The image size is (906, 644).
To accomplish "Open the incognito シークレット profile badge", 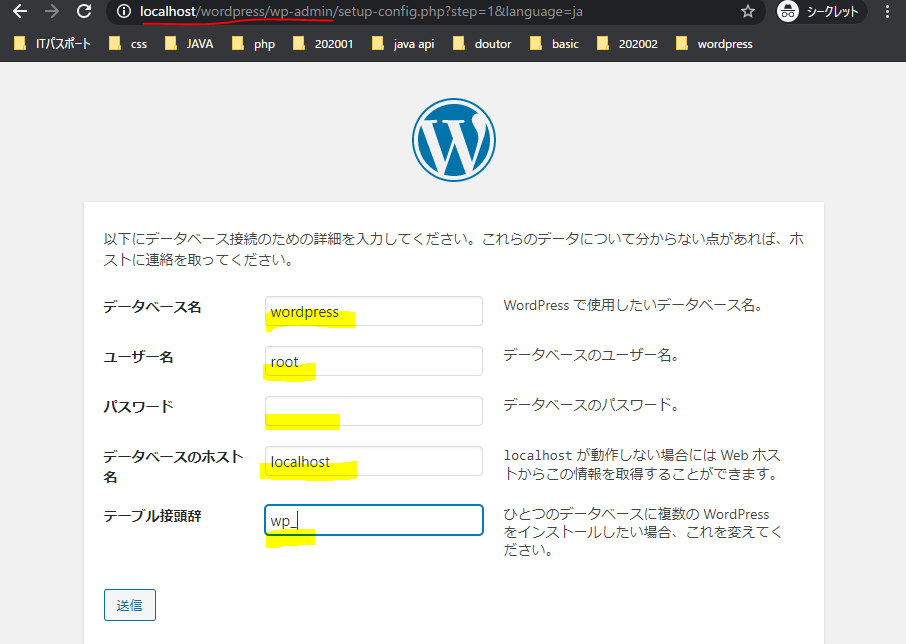I will click(821, 12).
